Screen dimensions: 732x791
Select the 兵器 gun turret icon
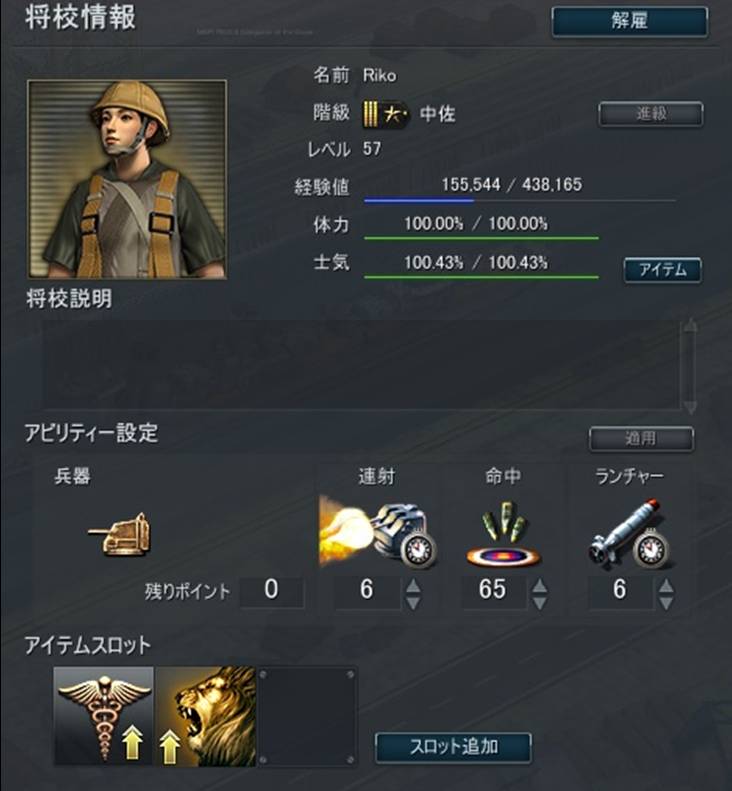[120, 535]
